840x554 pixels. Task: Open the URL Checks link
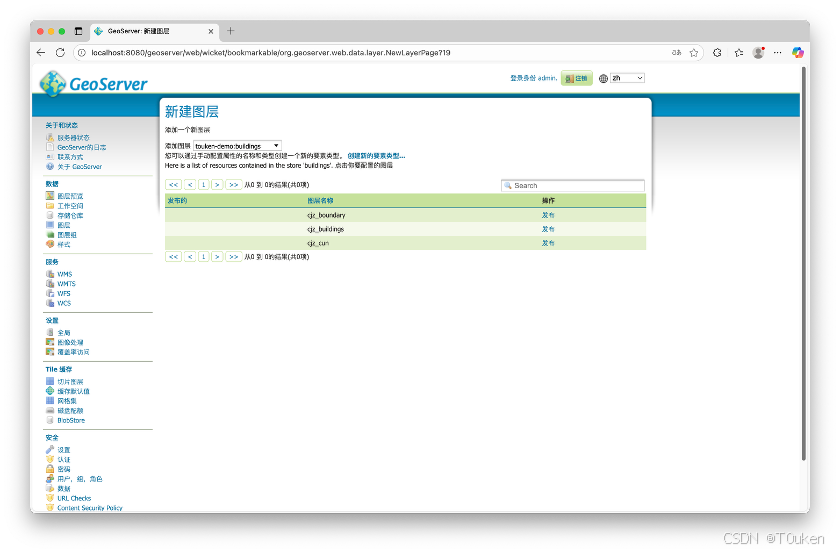[x=74, y=498]
